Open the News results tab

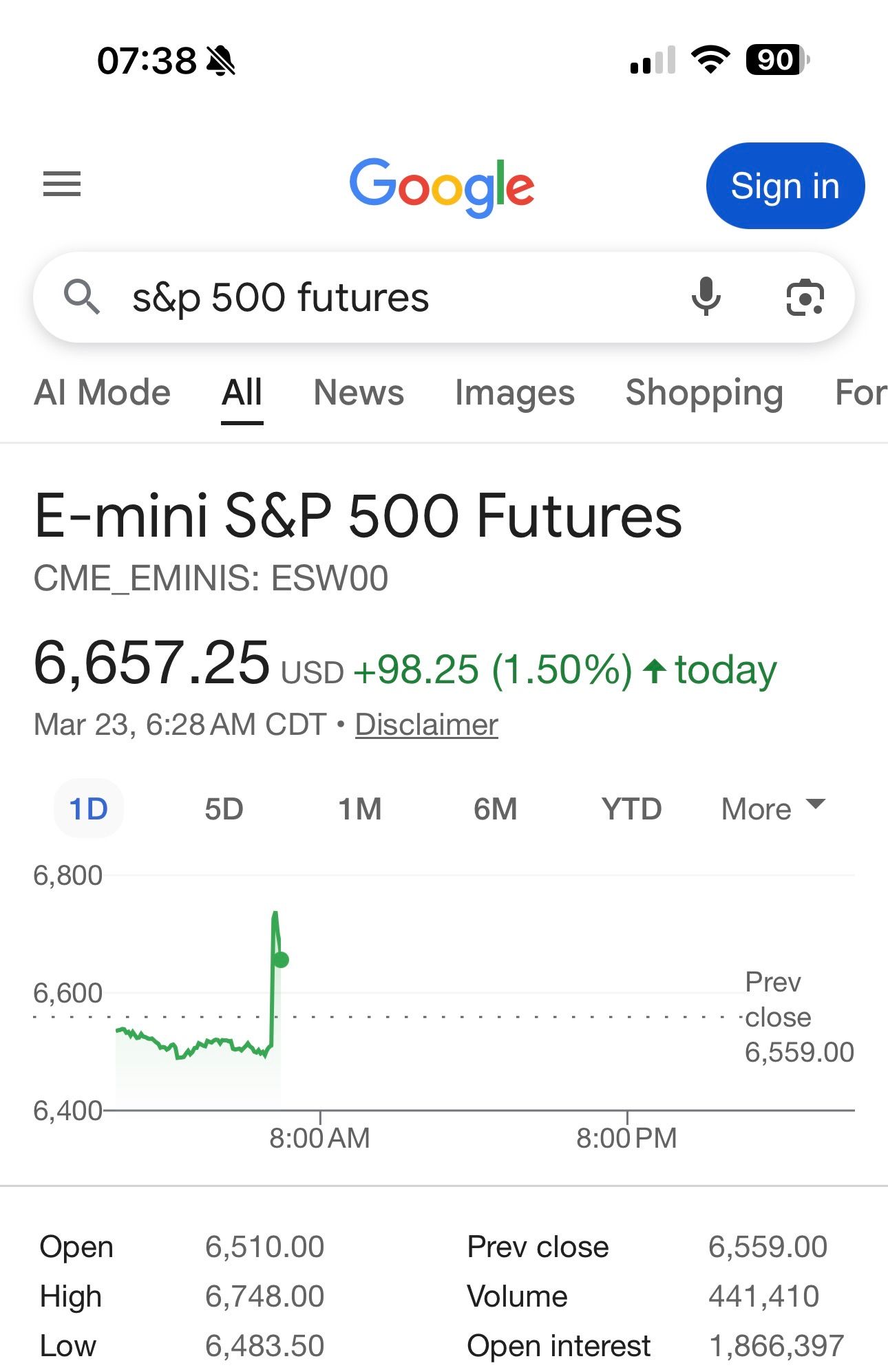tap(359, 393)
